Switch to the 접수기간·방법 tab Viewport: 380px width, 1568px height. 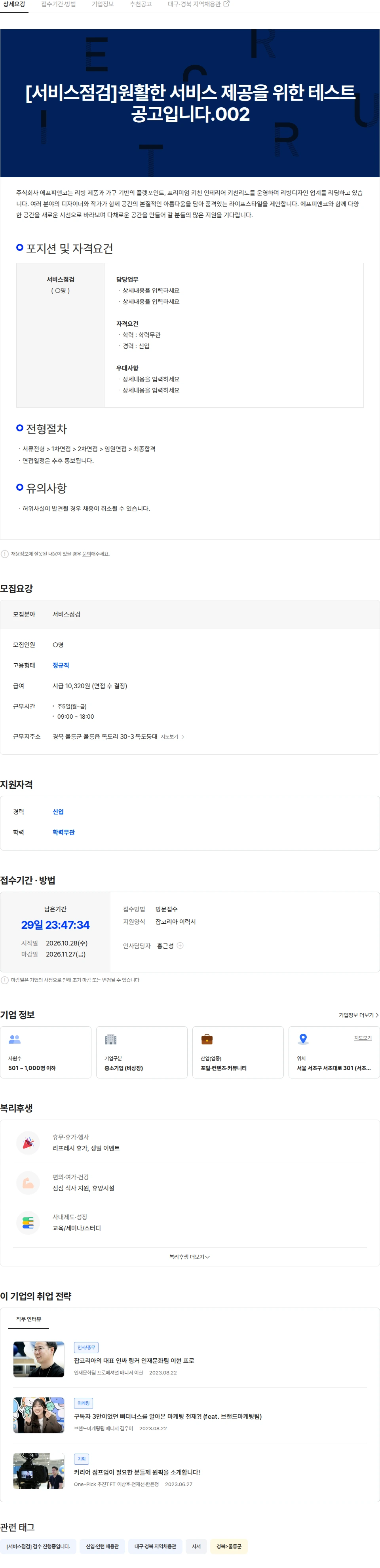(x=59, y=4)
